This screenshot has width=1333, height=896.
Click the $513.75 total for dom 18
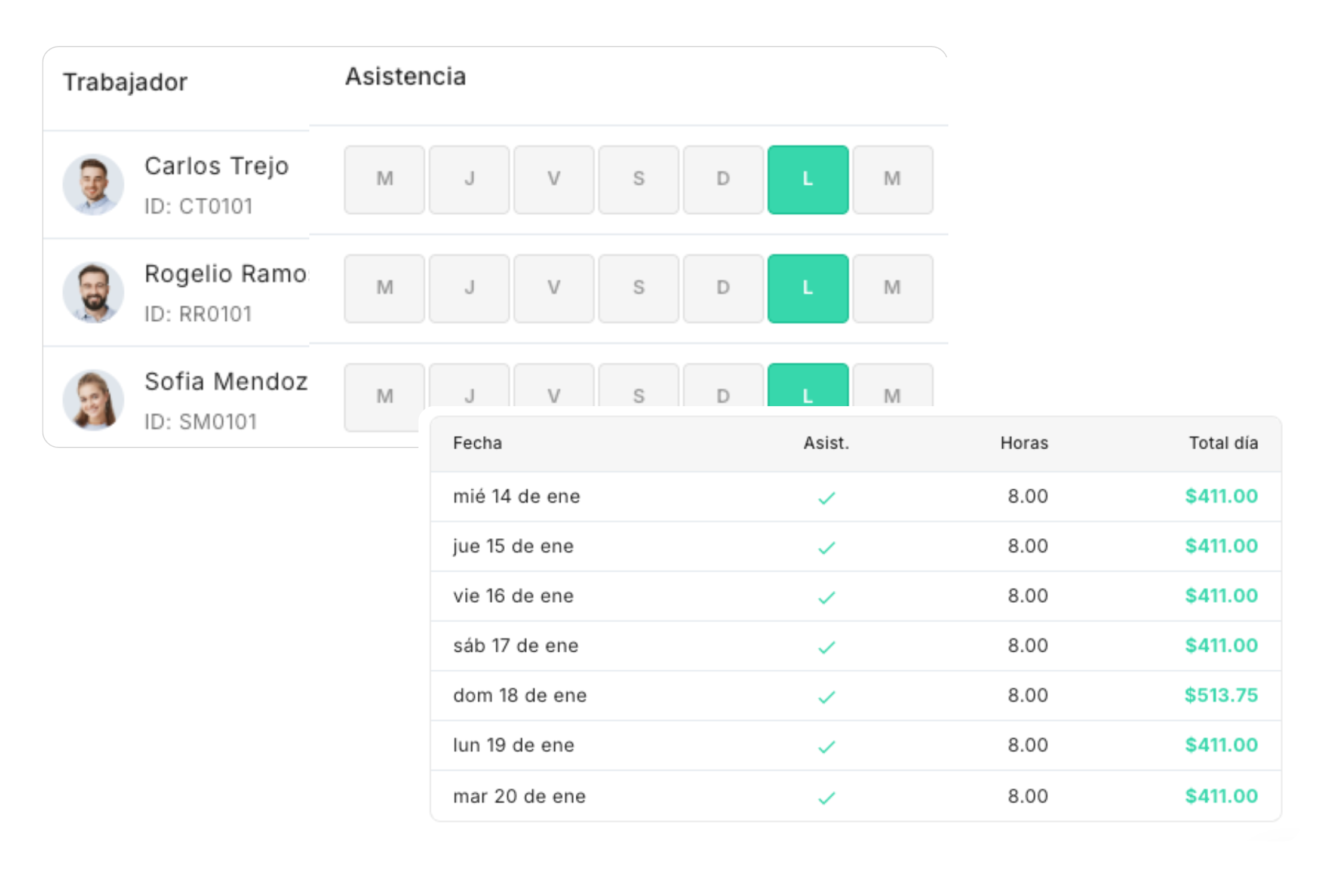coord(1221,695)
